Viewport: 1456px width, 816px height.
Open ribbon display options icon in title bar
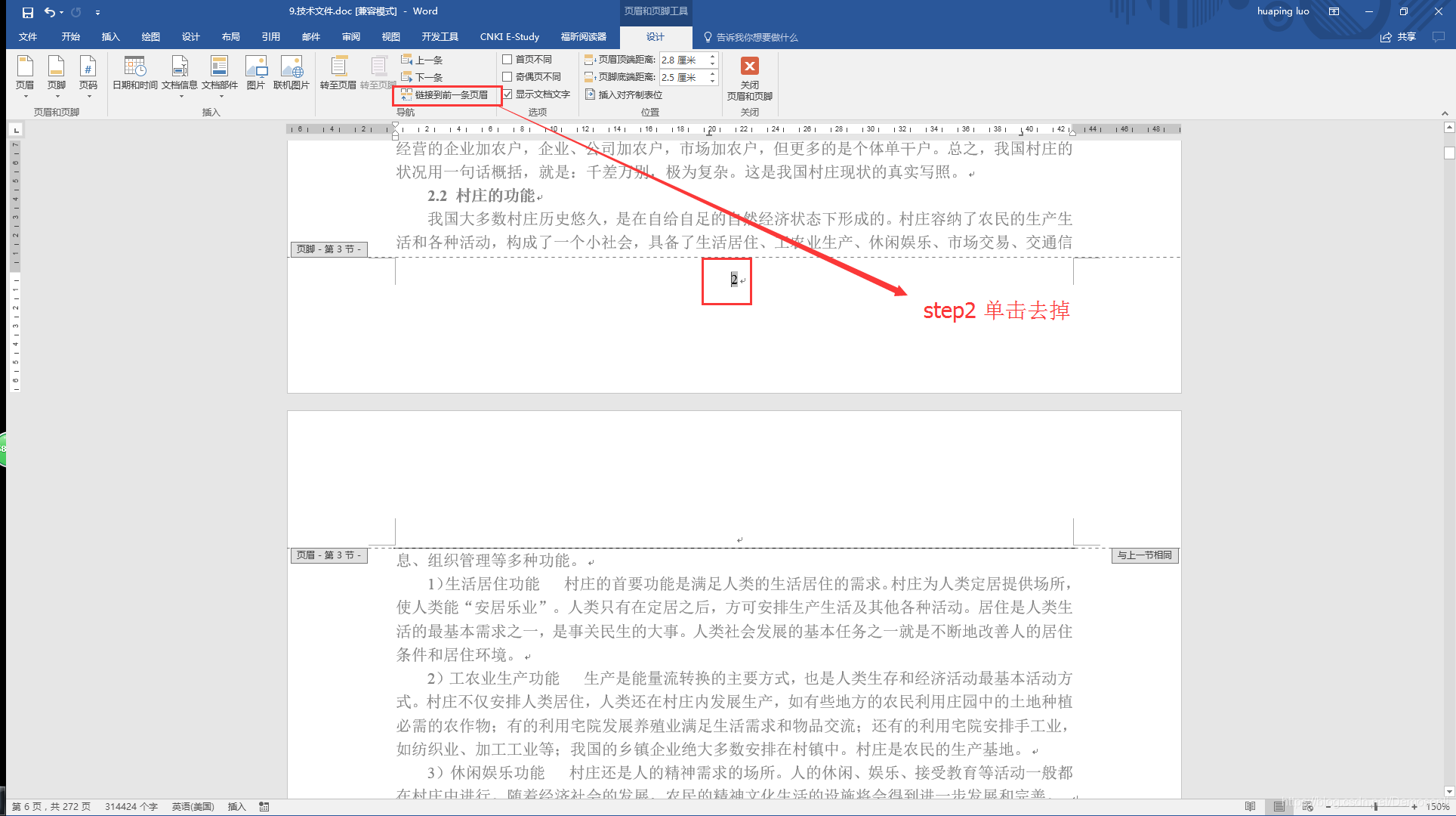click(x=1334, y=11)
